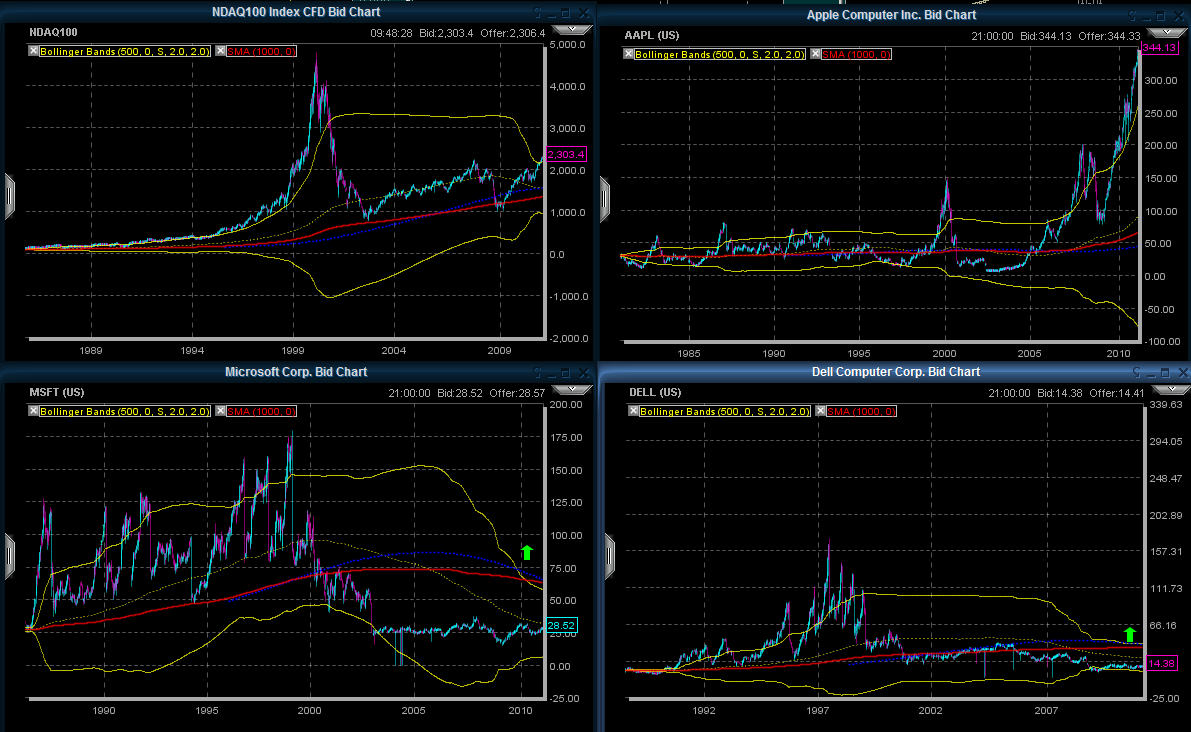Screen dimensions: 1191x732
Task: Click the link/detach icon on Apple chart title bar
Action: click(x=1135, y=13)
